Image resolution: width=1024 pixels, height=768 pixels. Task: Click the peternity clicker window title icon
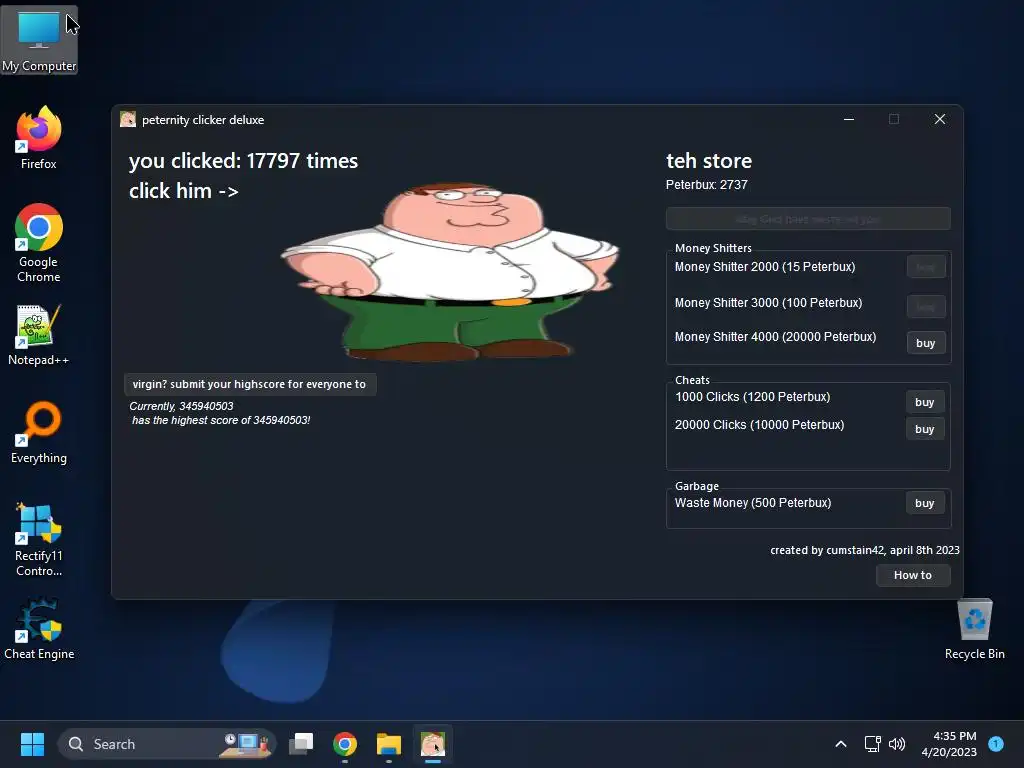point(128,119)
